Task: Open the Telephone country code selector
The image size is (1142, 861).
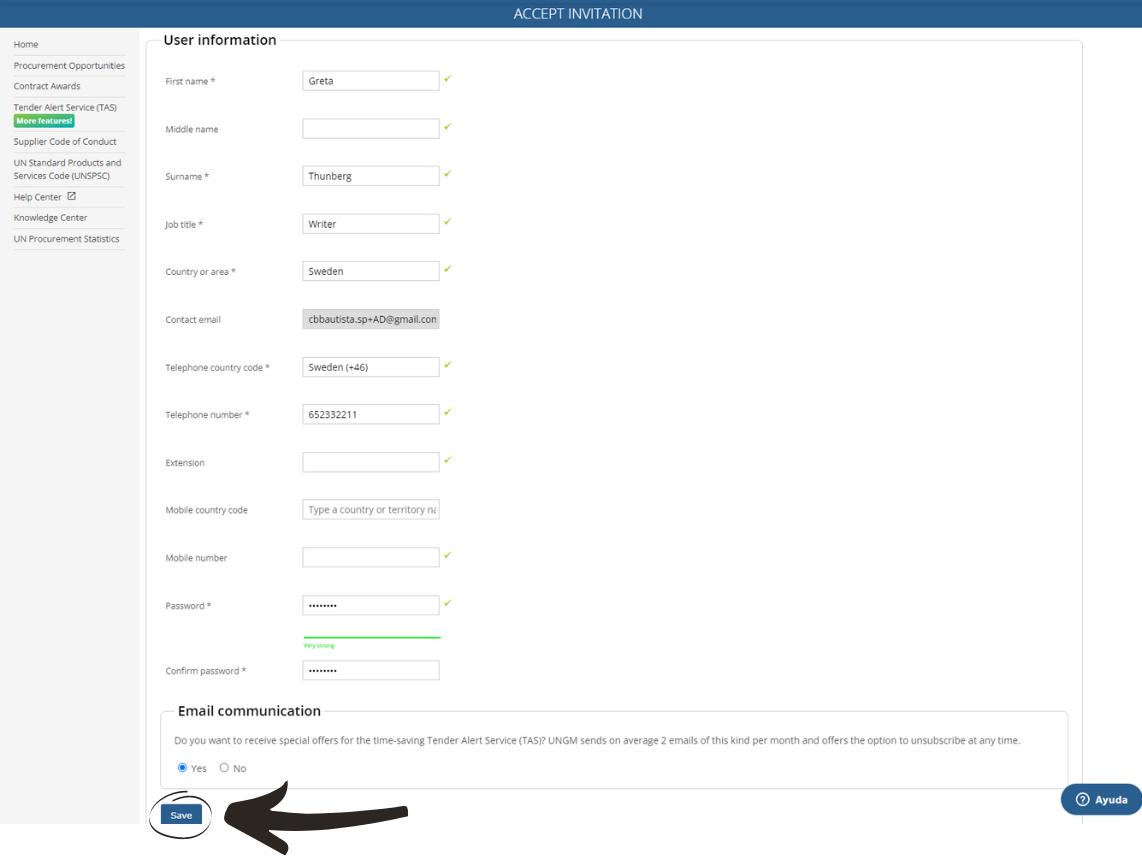Action: (x=370, y=366)
